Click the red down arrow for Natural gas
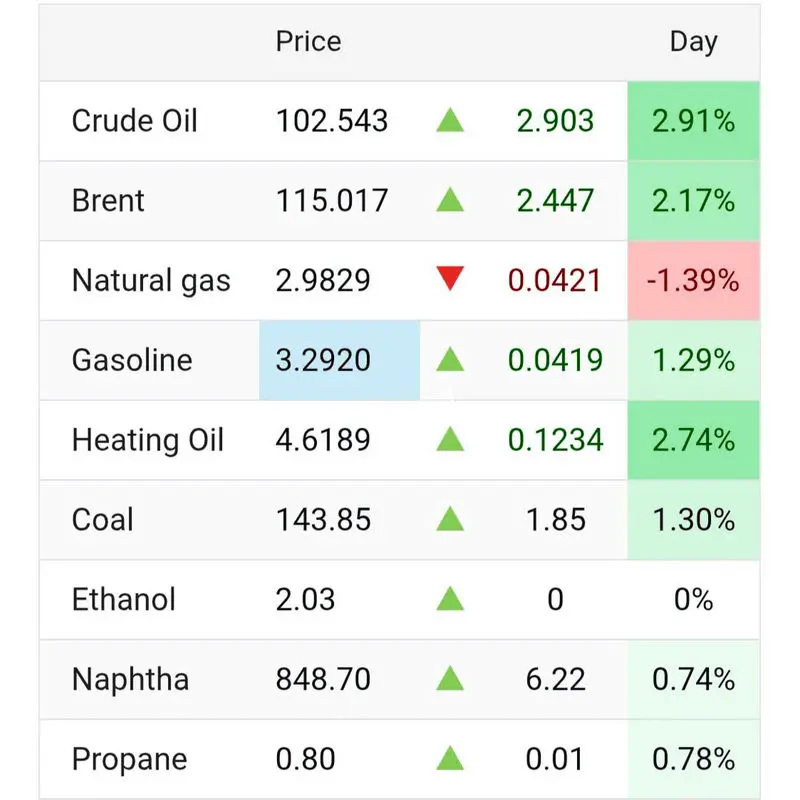Viewport: 800px width, 800px height. click(x=450, y=280)
